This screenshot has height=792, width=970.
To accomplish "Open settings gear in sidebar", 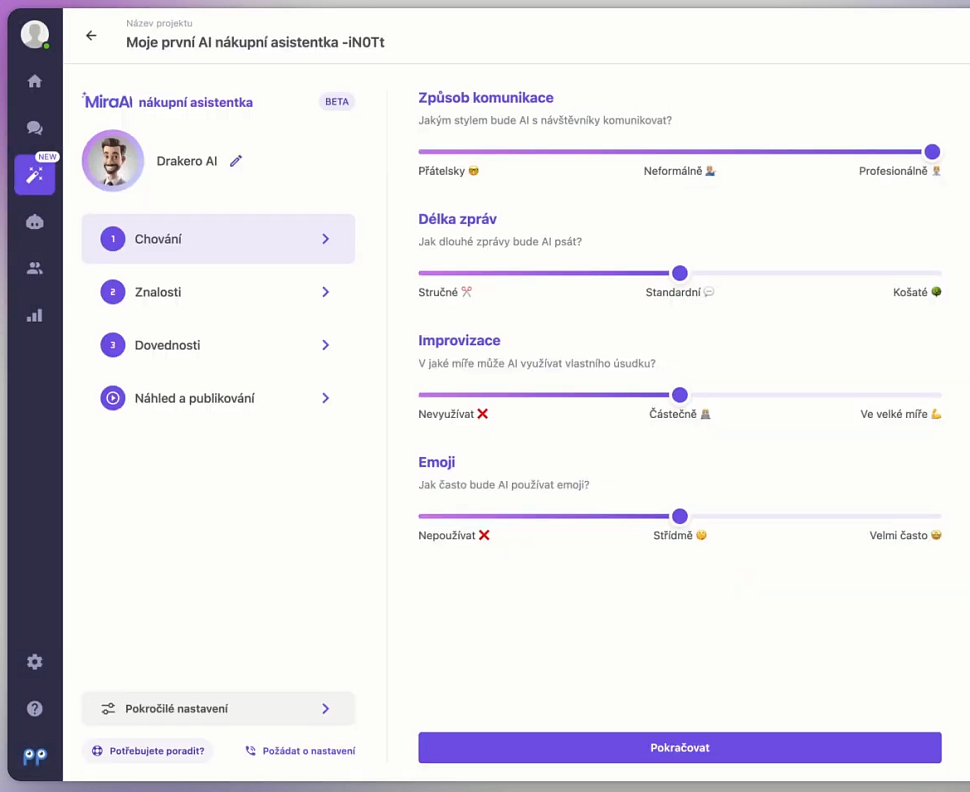I will pyautogui.click(x=35, y=662).
